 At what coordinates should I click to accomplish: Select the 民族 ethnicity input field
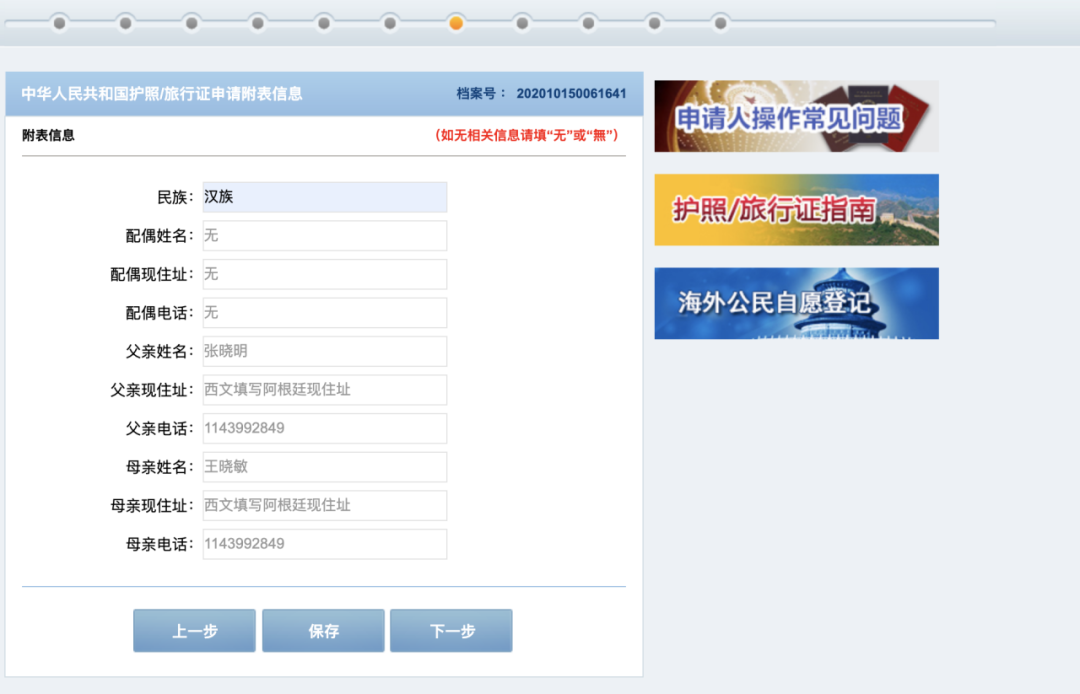click(x=322, y=197)
